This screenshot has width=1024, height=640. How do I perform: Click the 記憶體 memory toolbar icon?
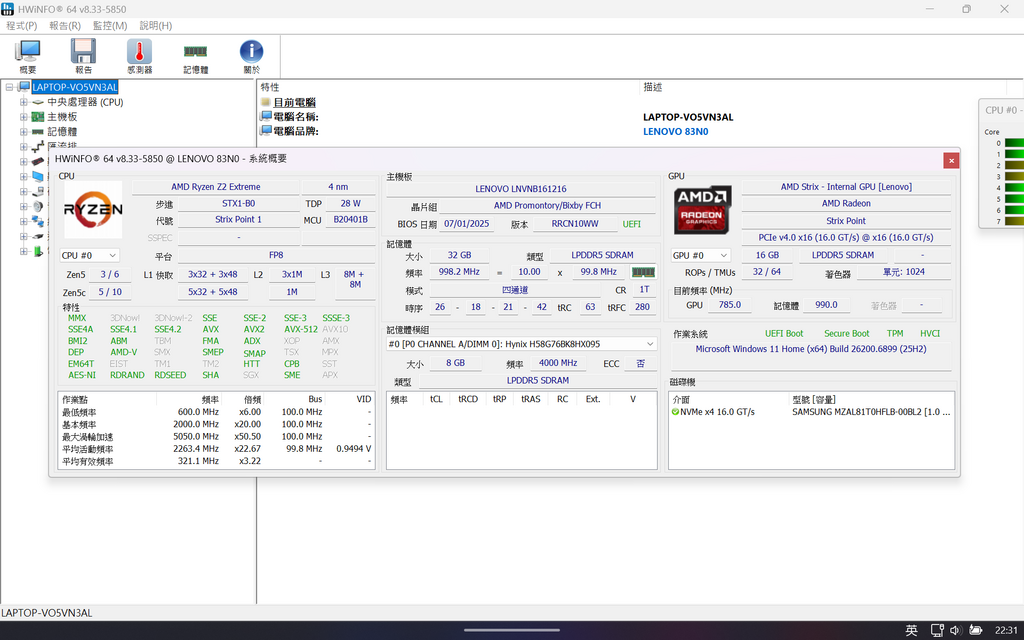195,56
